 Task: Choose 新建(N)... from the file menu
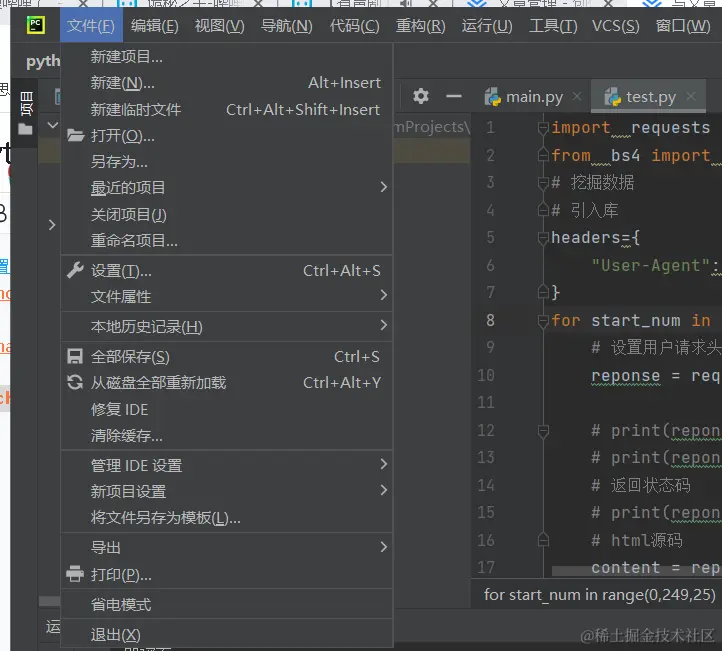tap(227, 83)
